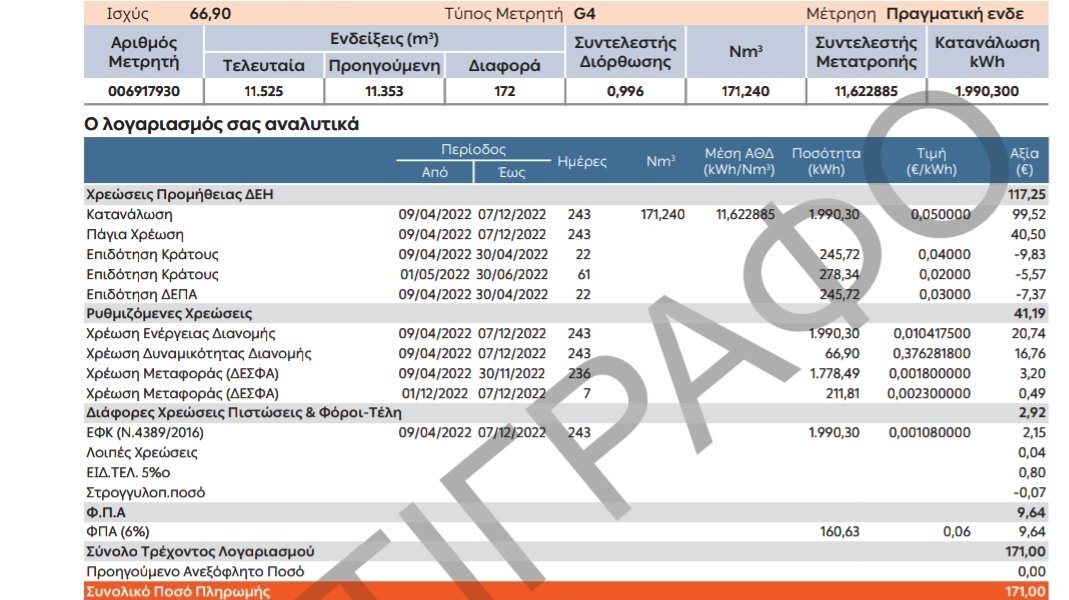Viewport: 1069px width, 600px height.
Task: Click 'Ισχύς' value 66,90 in top bar
Action: click(210, 14)
